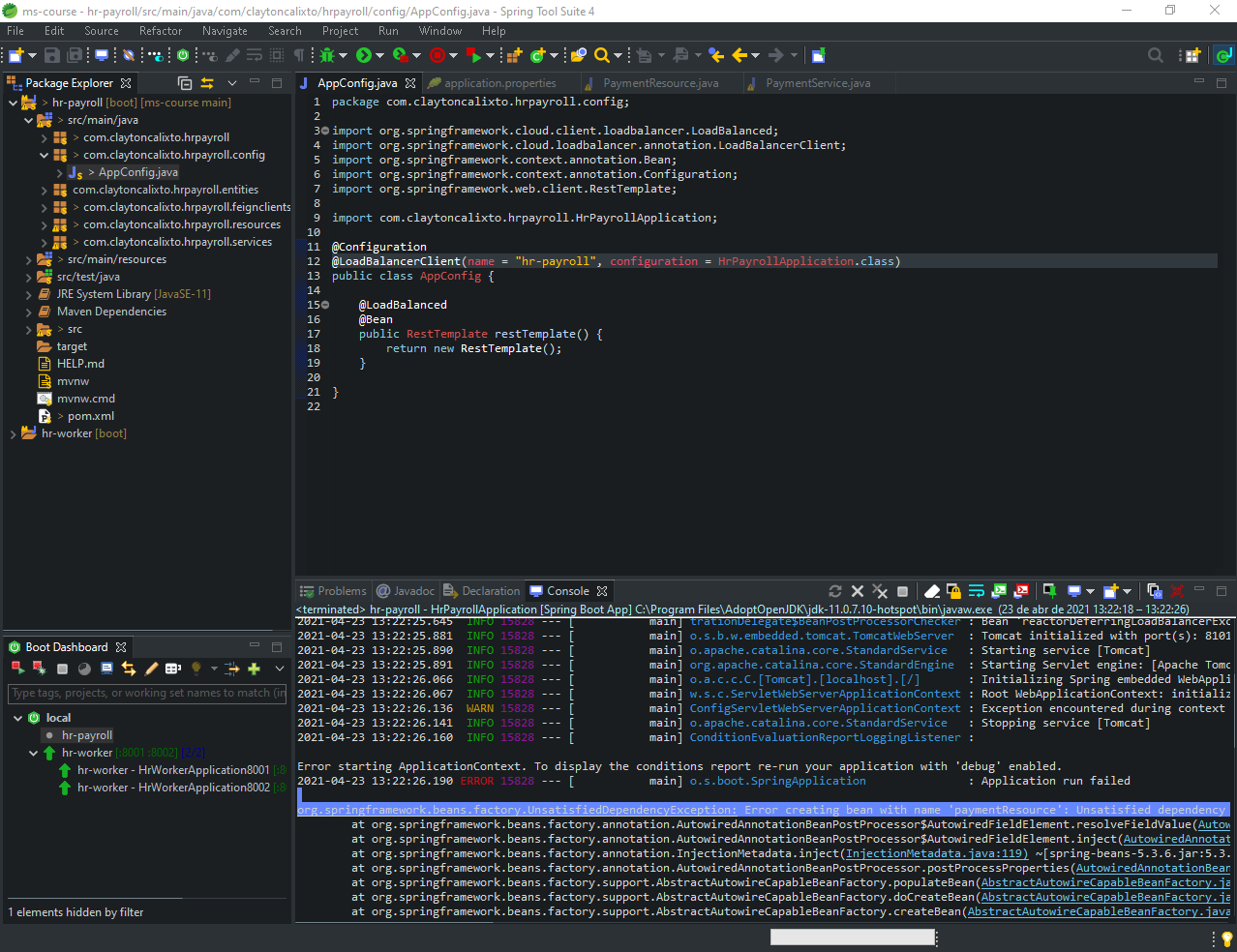Collapse all in Package Explorer

pyautogui.click(x=185, y=83)
